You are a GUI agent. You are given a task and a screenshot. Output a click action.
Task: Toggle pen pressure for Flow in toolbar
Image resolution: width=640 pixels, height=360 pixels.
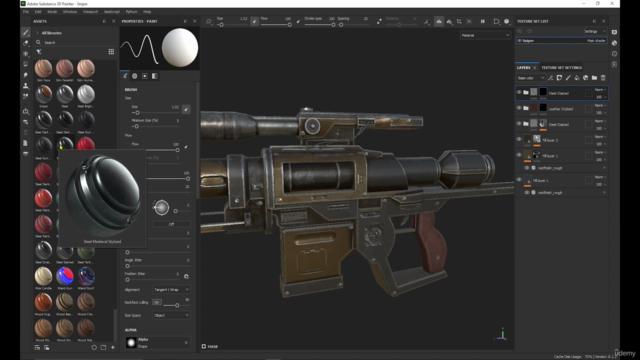click(x=298, y=21)
